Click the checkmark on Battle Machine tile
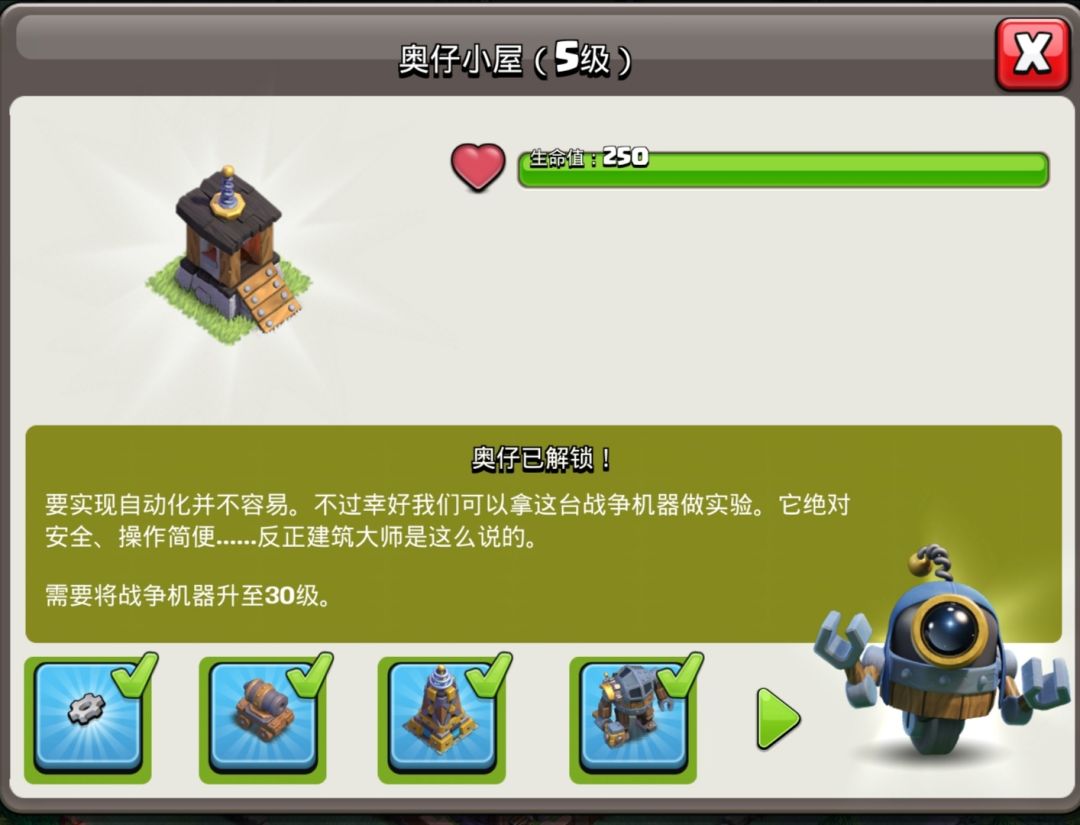This screenshot has height=825, width=1080. pyautogui.click(x=681, y=676)
